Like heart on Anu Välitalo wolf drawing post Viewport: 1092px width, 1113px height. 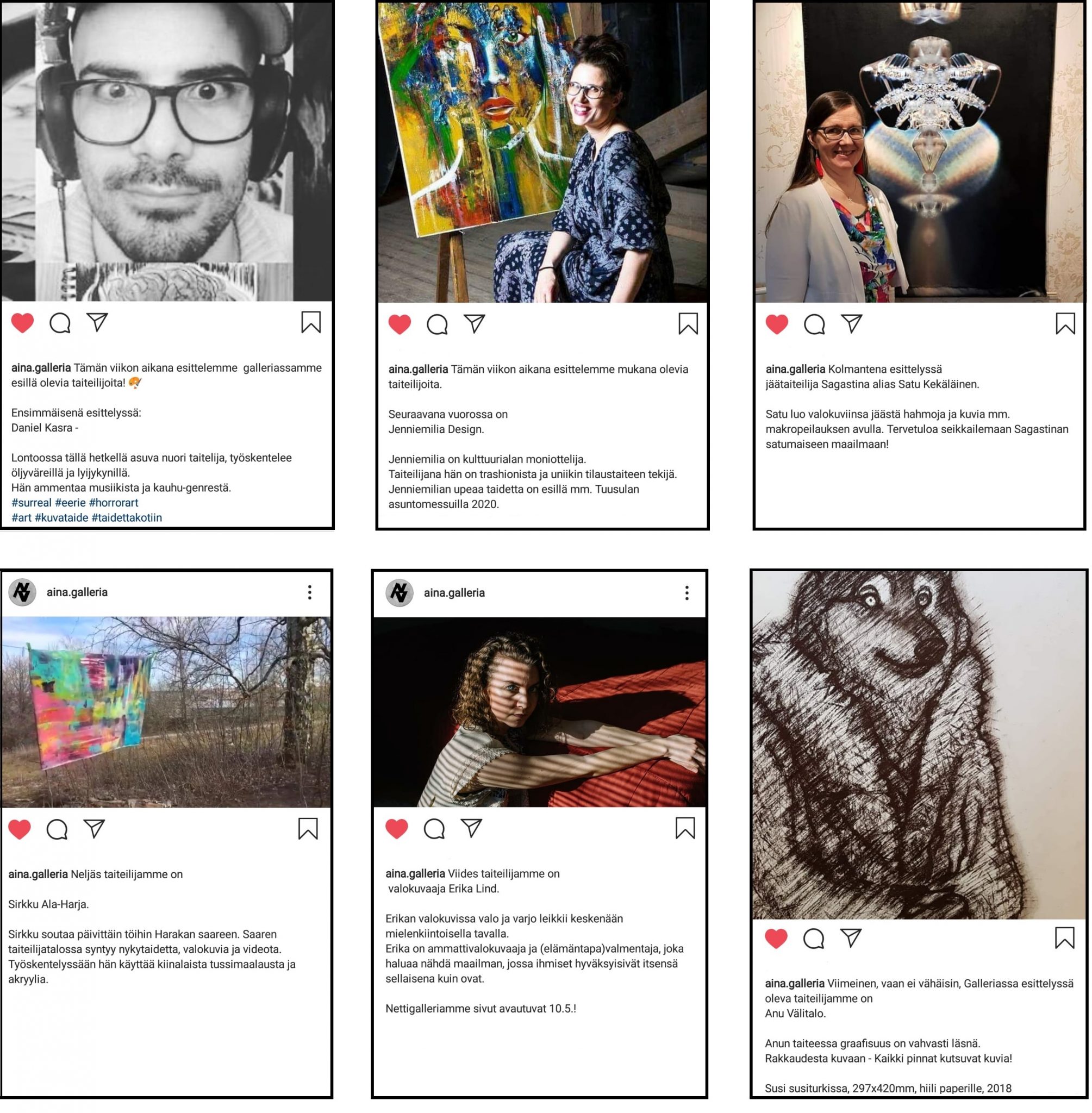coord(776,938)
